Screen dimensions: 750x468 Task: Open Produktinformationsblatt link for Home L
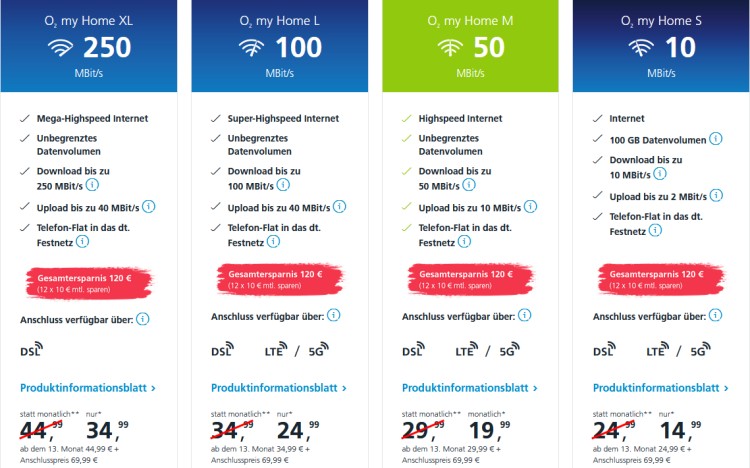[x=279, y=388]
